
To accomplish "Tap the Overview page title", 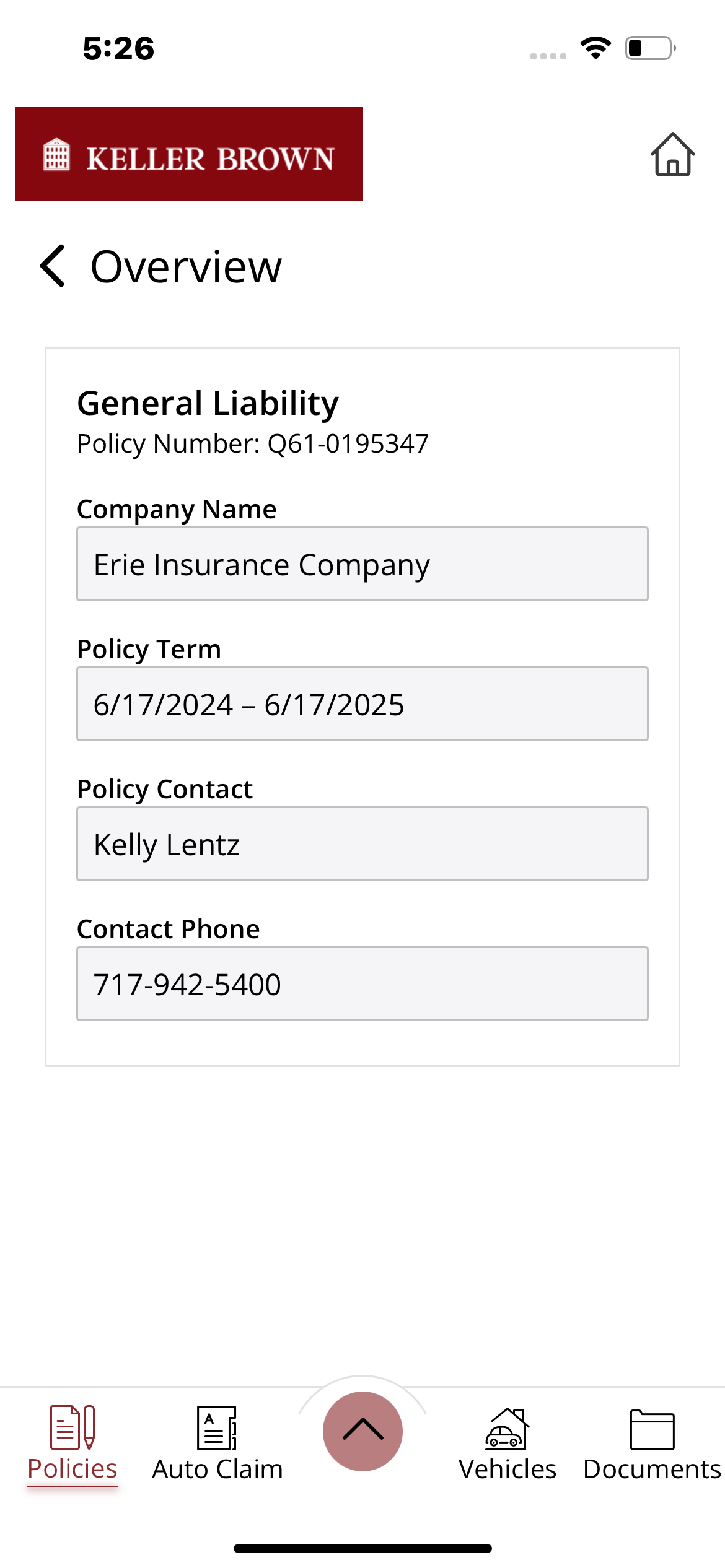I will click(x=186, y=267).
